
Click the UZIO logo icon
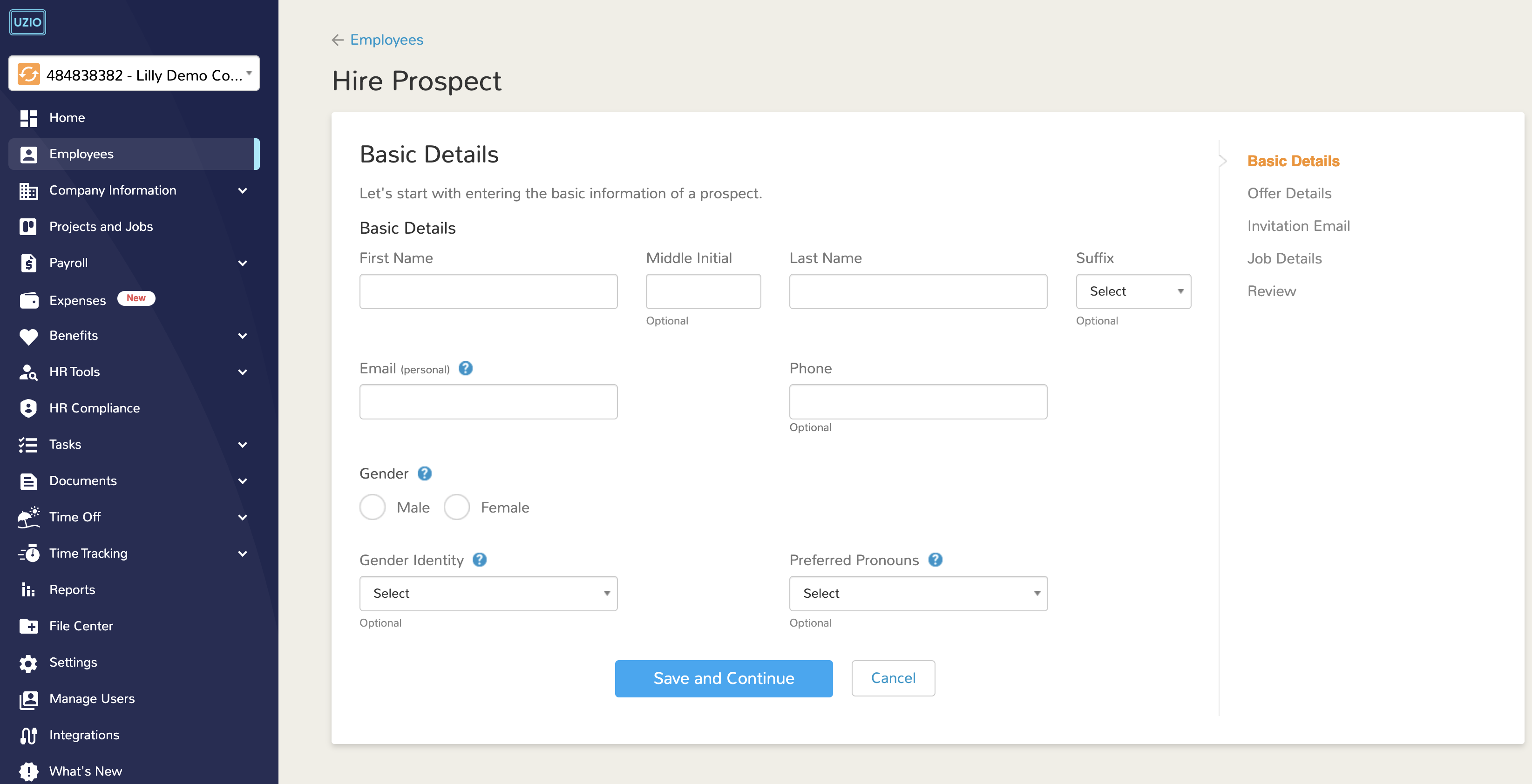(x=27, y=23)
